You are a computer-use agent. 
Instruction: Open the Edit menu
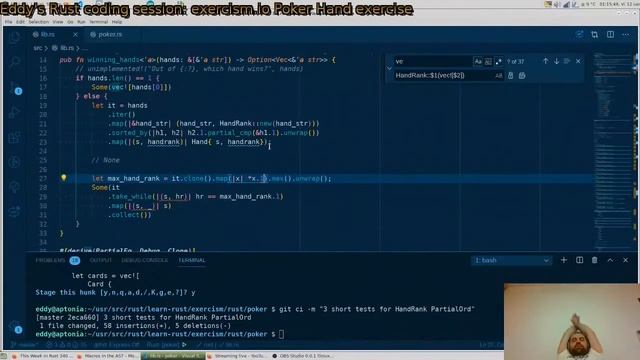(x=20, y=22)
